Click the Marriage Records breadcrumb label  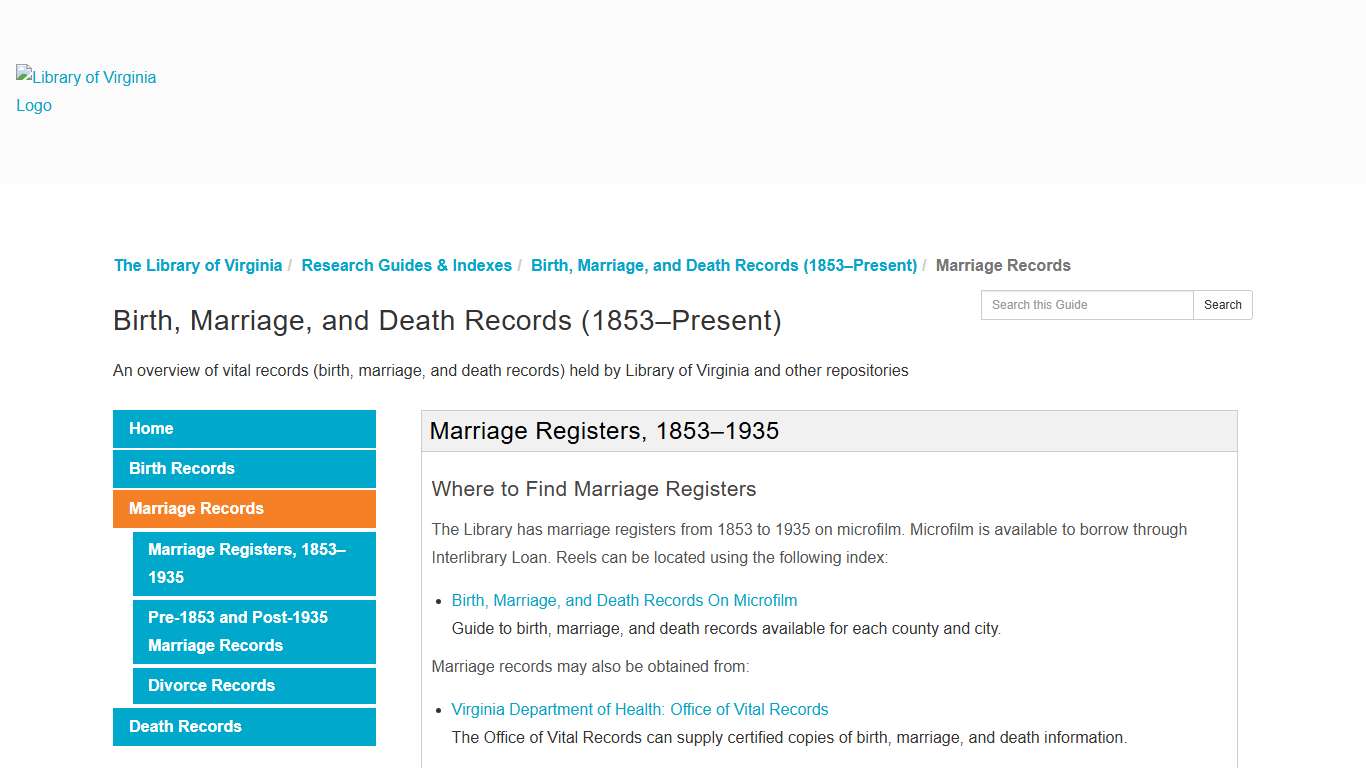coord(1003,265)
